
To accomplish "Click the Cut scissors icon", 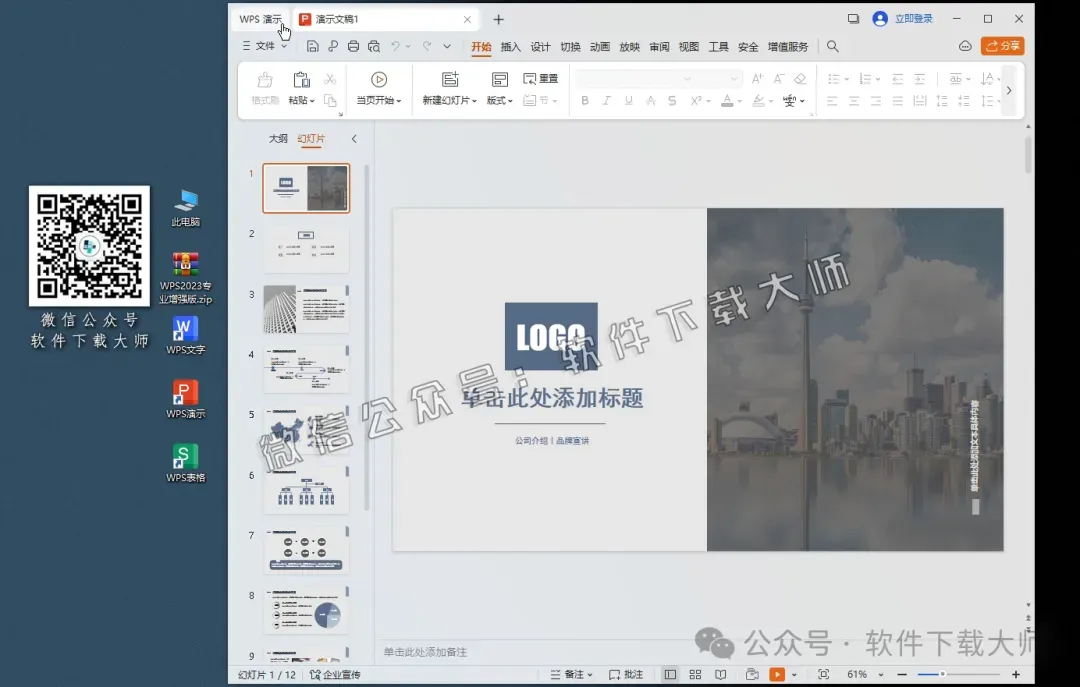I will (x=330, y=79).
